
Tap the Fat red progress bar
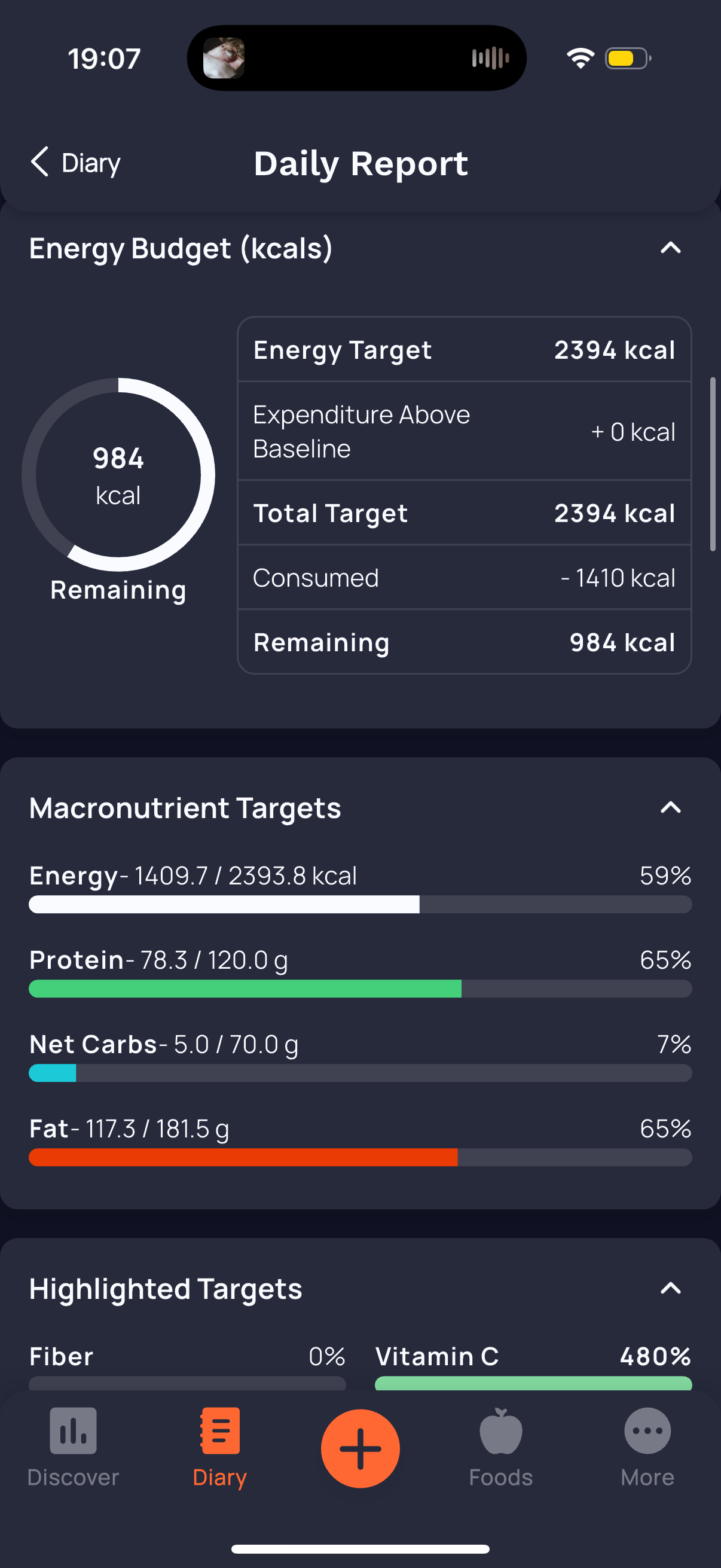pyautogui.click(x=360, y=1157)
